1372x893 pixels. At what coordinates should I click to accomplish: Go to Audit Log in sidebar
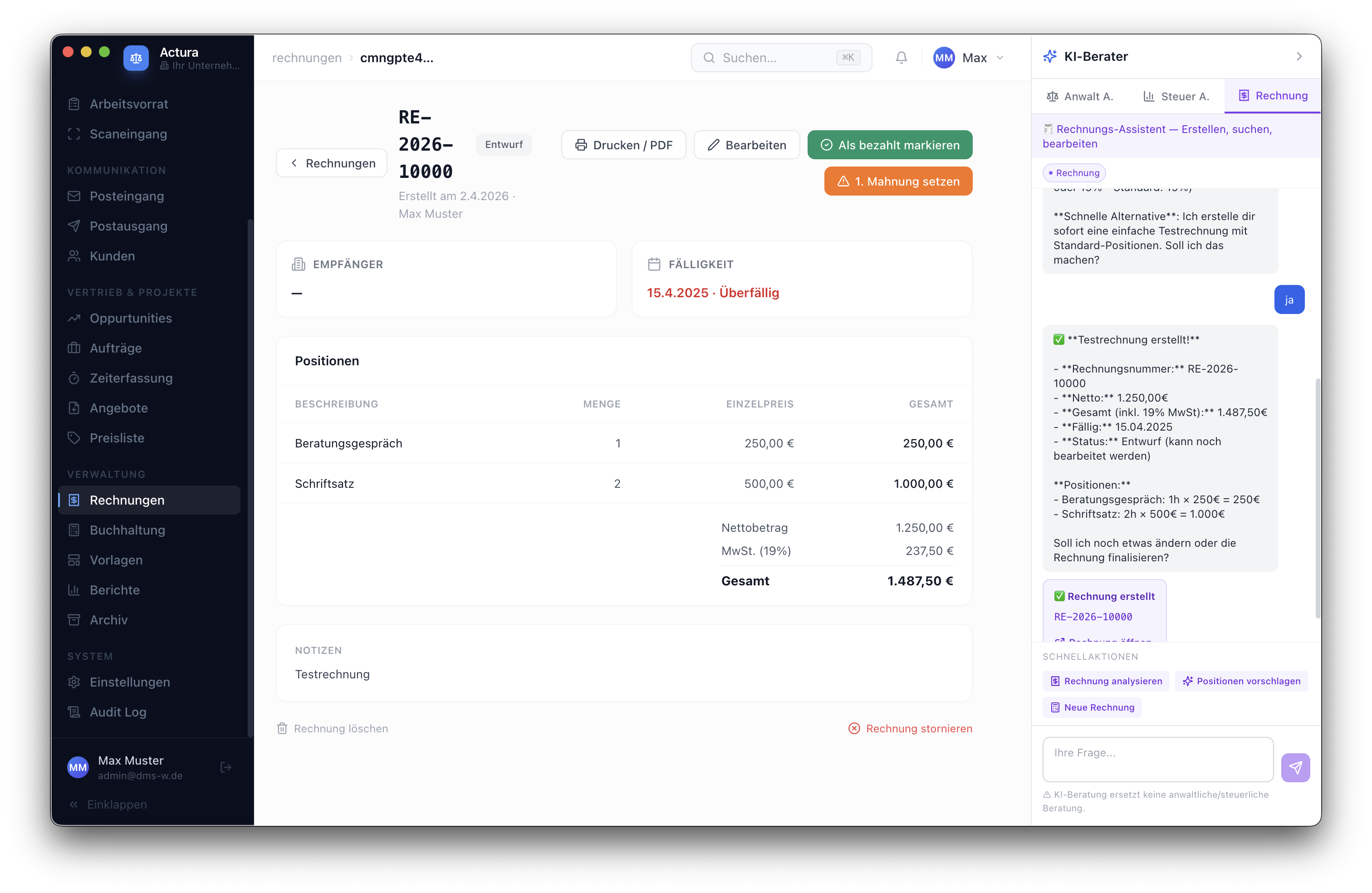tap(118, 712)
